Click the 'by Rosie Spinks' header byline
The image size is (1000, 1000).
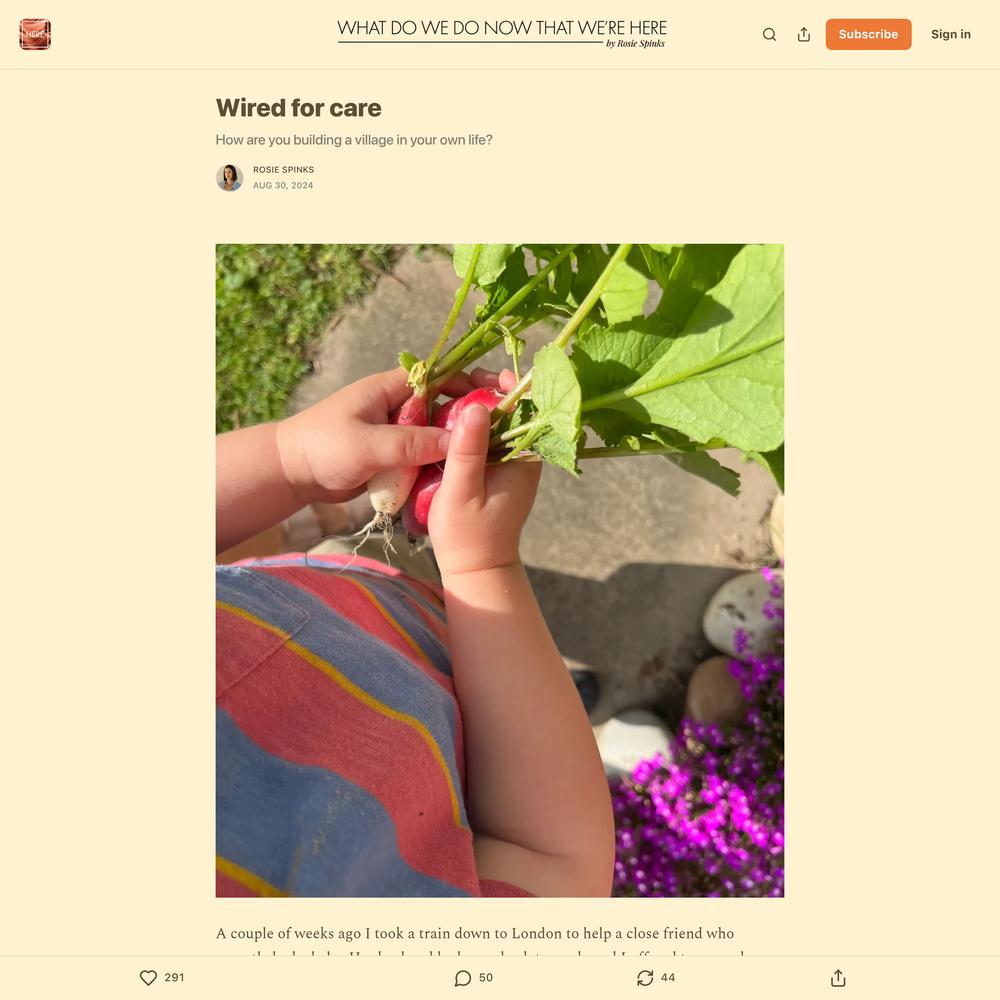[x=635, y=44]
